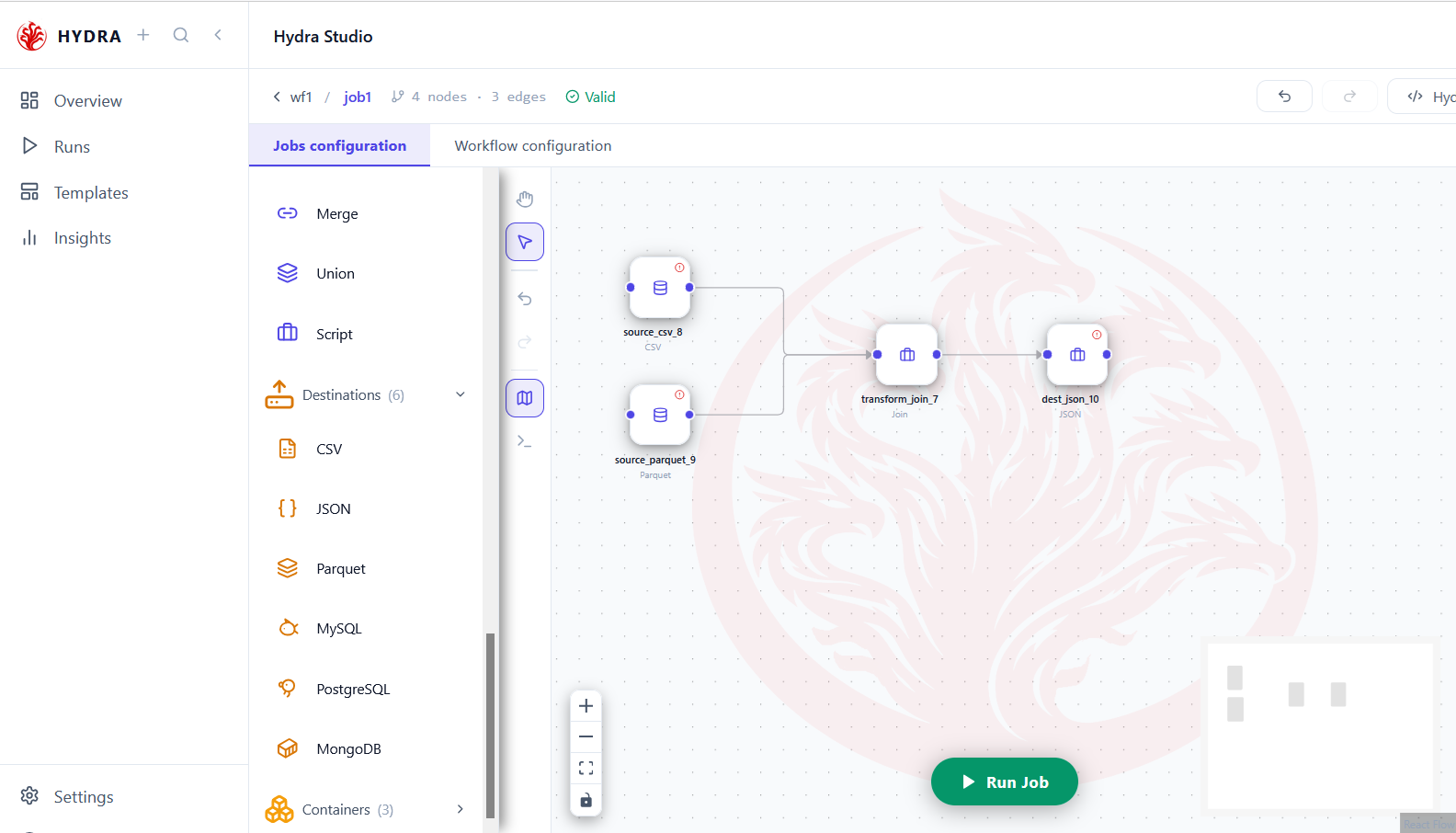This screenshot has width=1456, height=833.
Task: Click warning icon on source_parquet_9 node
Action: (x=679, y=394)
